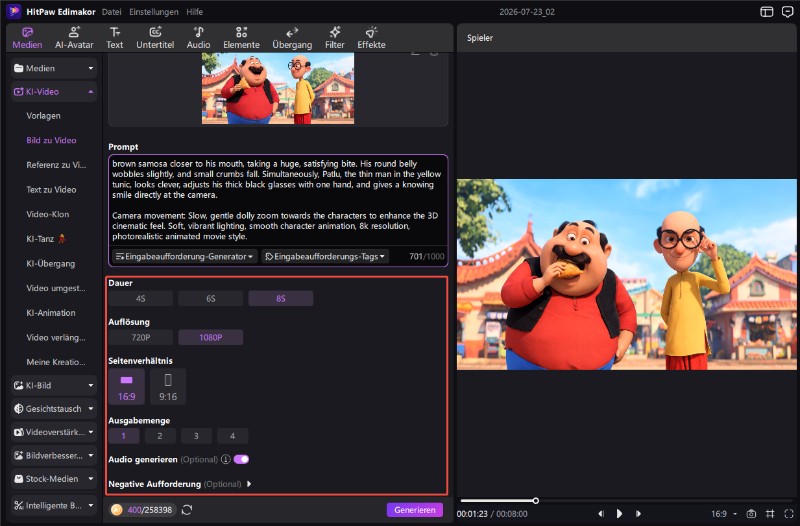Choose 1080P resolution
800x526 pixels.
(210, 337)
